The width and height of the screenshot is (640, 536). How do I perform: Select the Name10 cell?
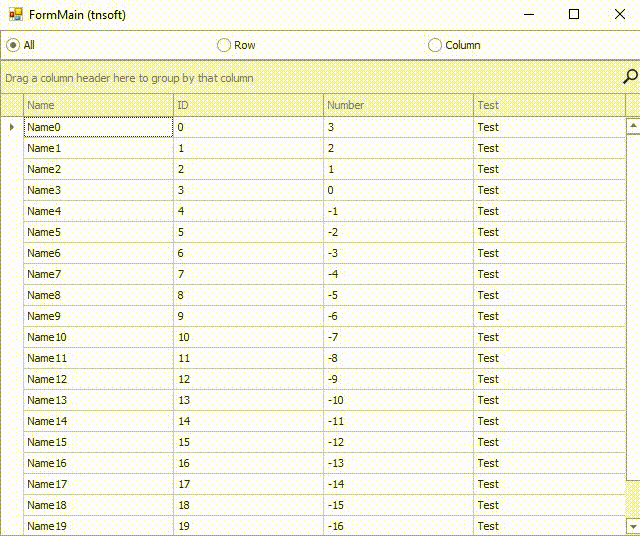[x=98, y=337]
